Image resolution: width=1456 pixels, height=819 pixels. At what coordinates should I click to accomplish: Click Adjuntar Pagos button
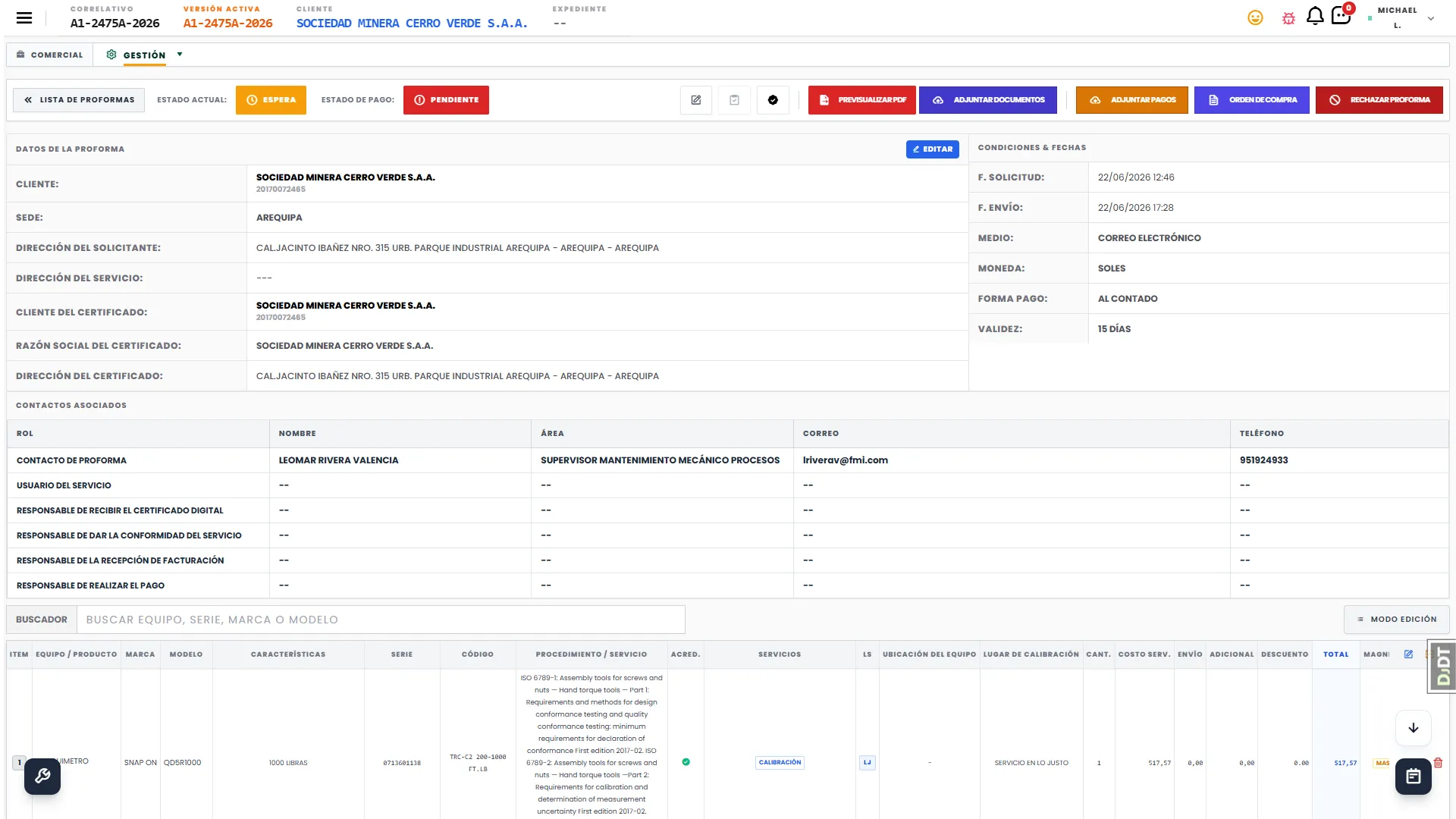[1132, 100]
